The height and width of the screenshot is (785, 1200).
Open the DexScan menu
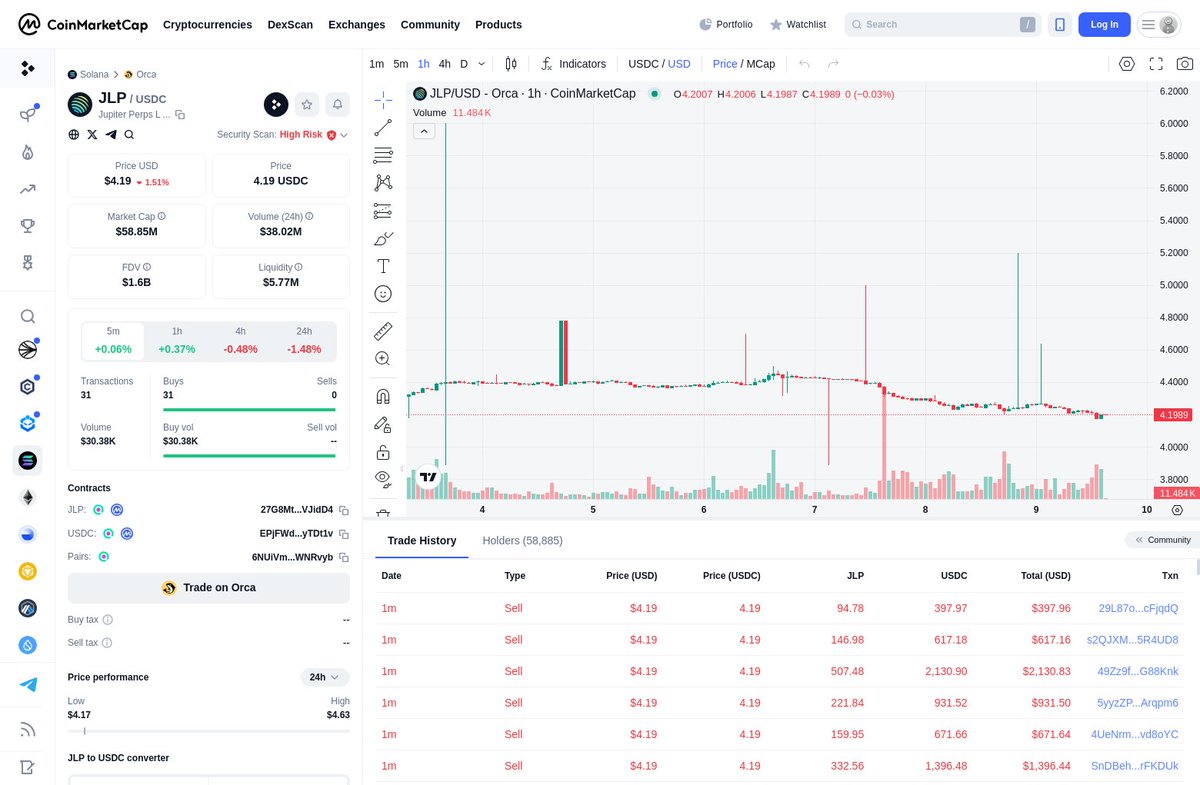click(x=291, y=24)
